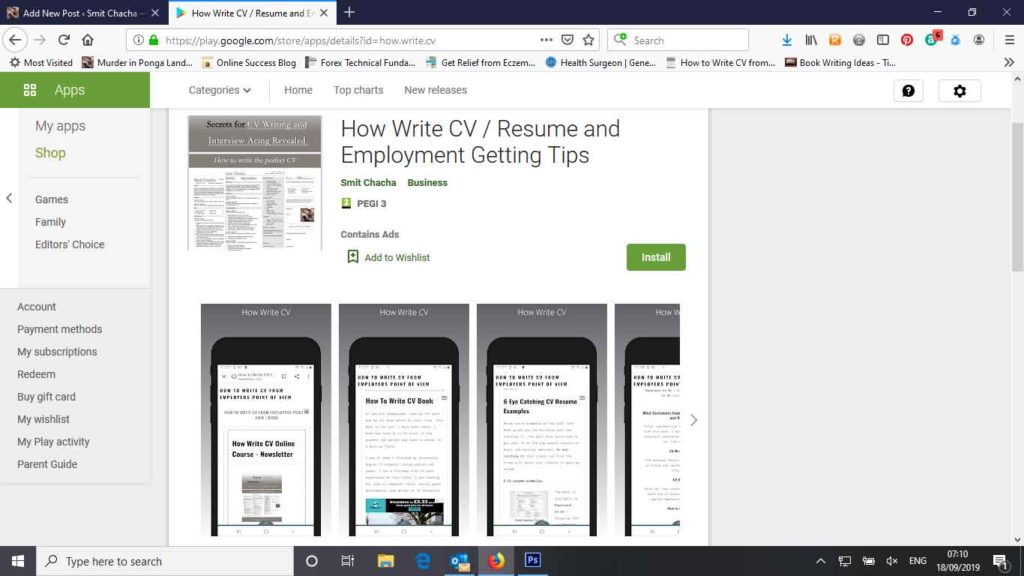
Task: Open the Firefox account avatar icon
Action: point(978,40)
